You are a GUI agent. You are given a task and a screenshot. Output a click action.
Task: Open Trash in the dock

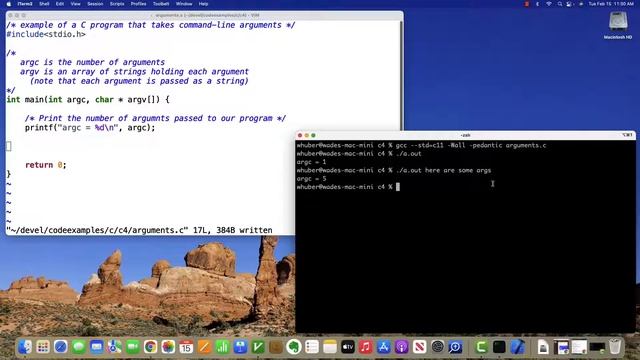coord(615,347)
